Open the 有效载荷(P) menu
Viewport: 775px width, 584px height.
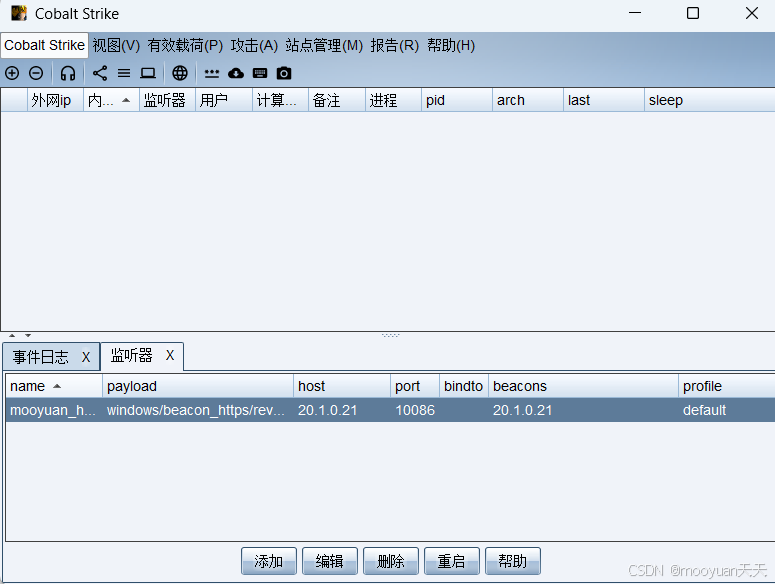[x=185, y=45]
